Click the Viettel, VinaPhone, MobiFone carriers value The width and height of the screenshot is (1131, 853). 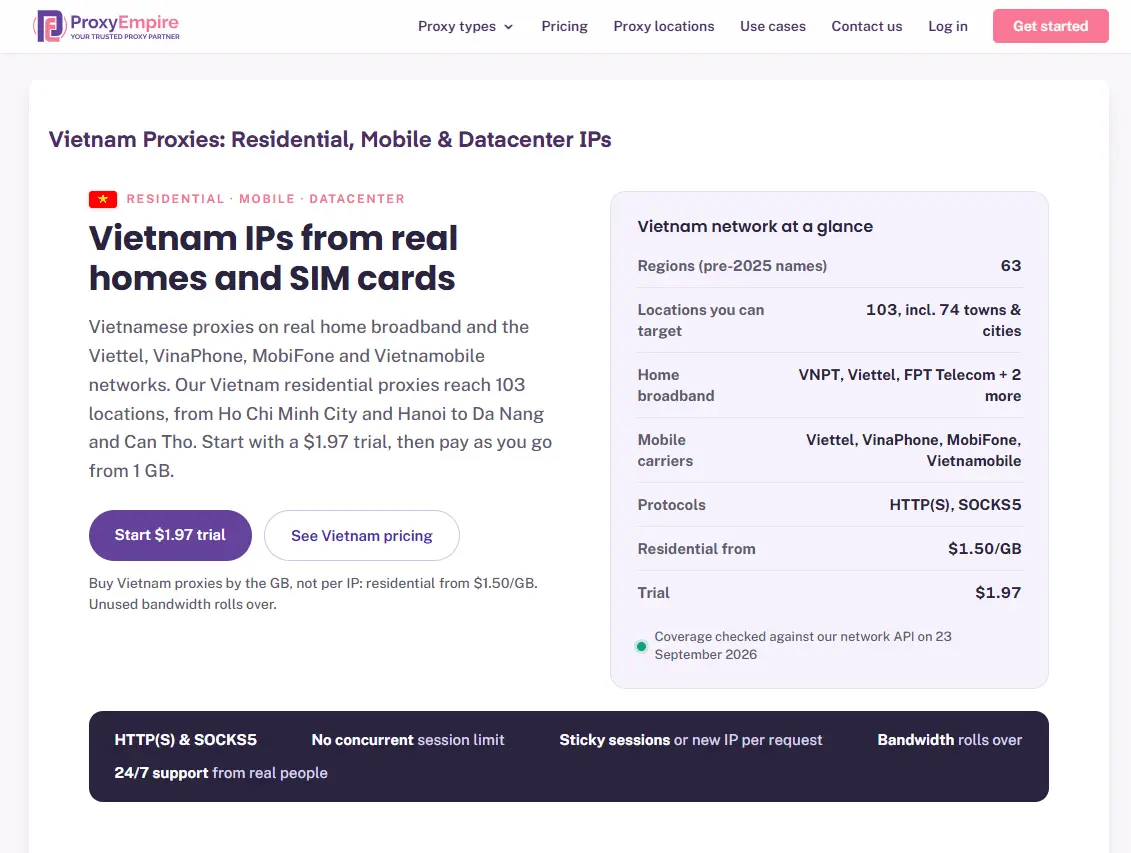pyautogui.click(x=913, y=450)
